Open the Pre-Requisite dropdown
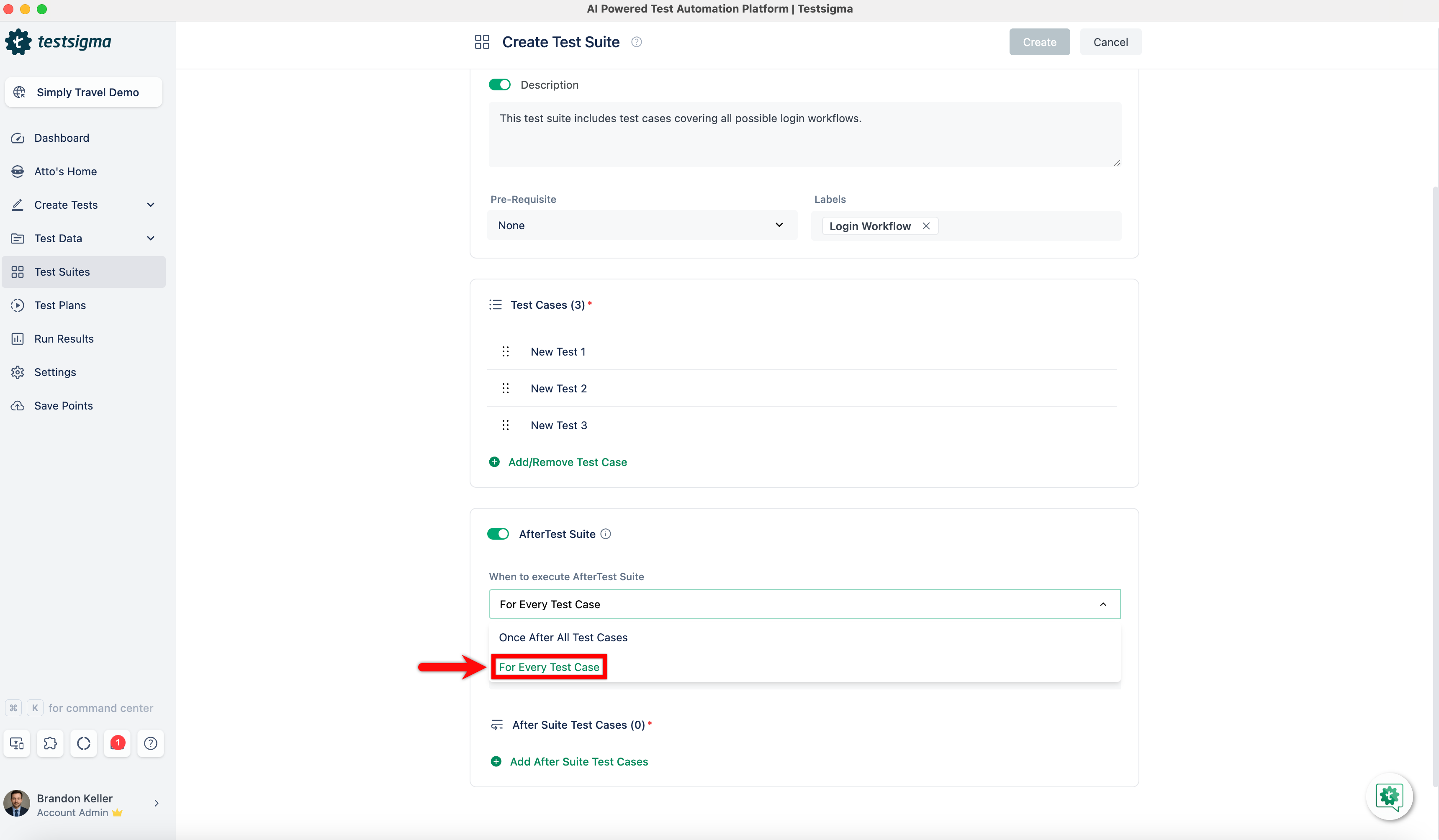The height and width of the screenshot is (840, 1439). point(641,225)
